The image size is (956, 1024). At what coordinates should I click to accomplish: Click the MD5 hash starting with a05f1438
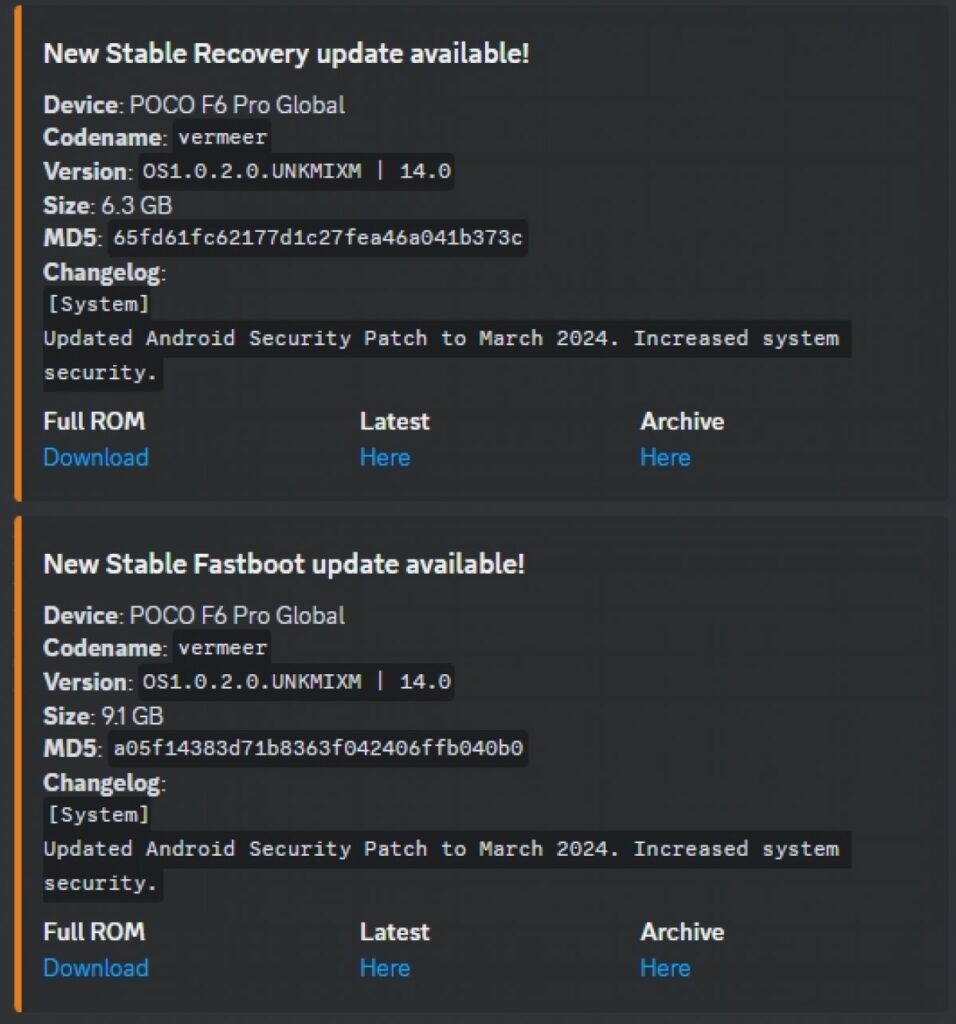click(318, 748)
